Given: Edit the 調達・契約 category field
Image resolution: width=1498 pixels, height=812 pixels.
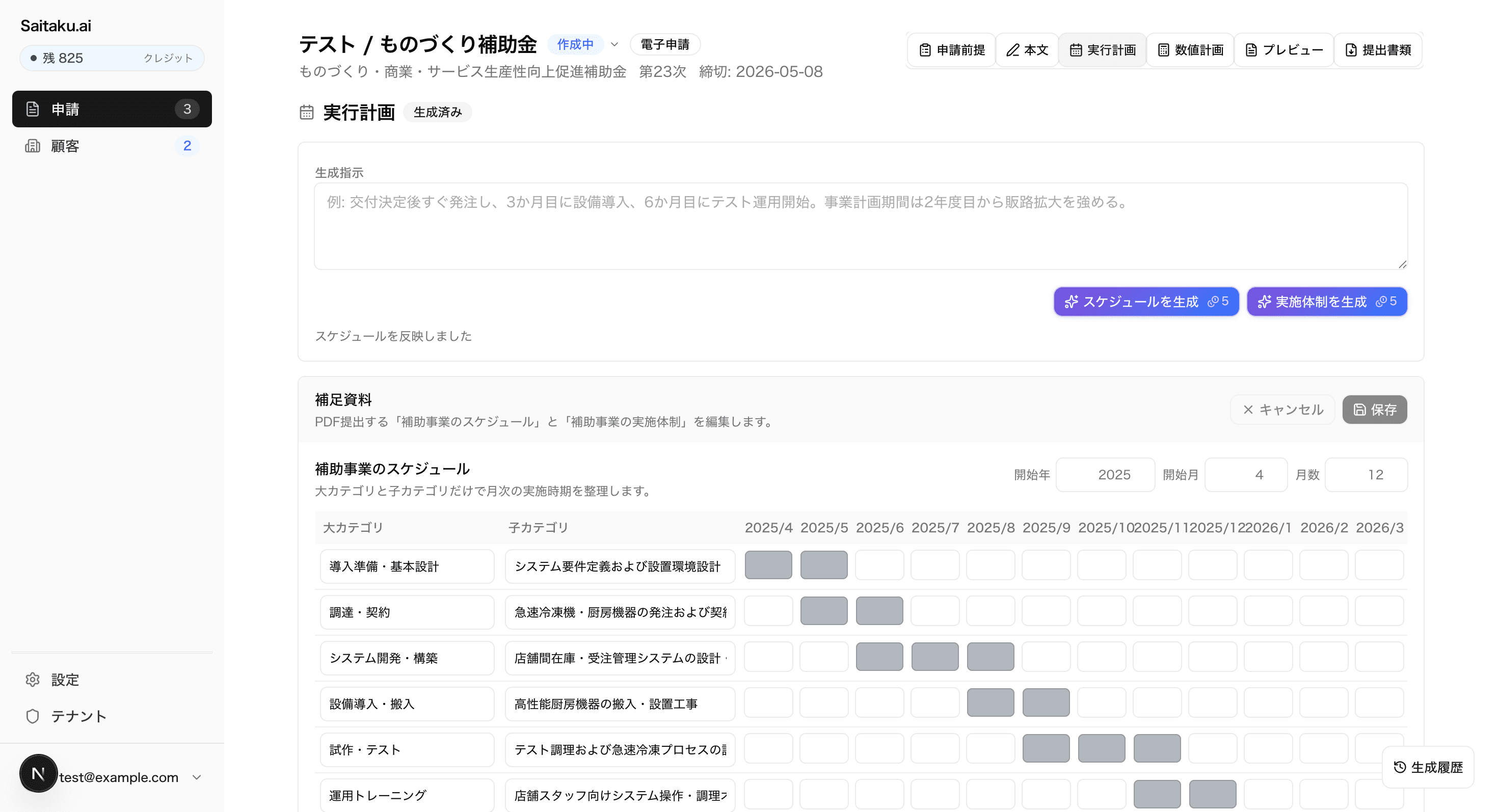Looking at the screenshot, I should [x=407, y=612].
